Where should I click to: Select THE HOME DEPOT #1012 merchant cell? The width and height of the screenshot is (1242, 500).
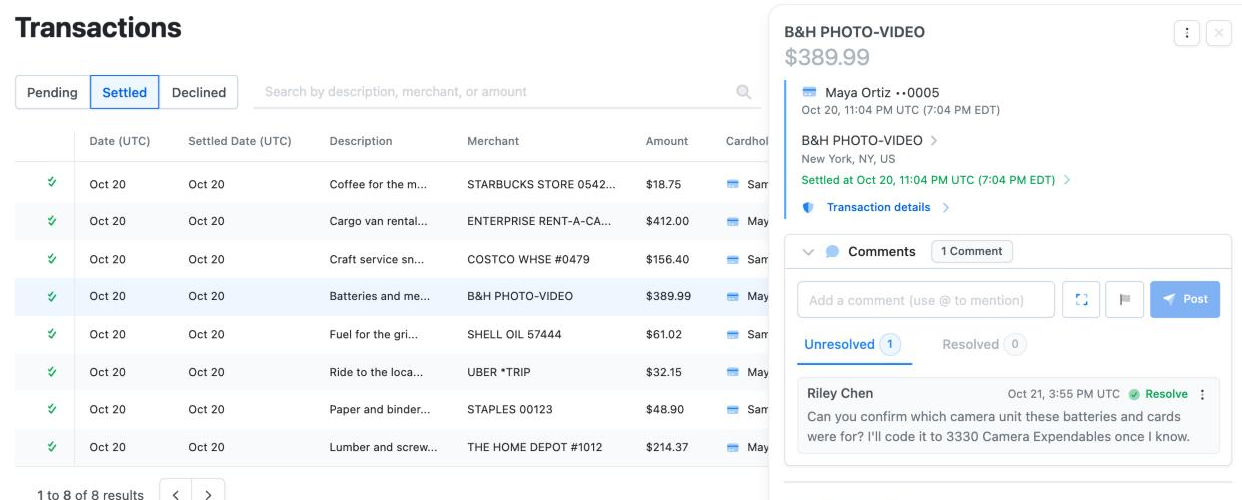tap(535, 447)
